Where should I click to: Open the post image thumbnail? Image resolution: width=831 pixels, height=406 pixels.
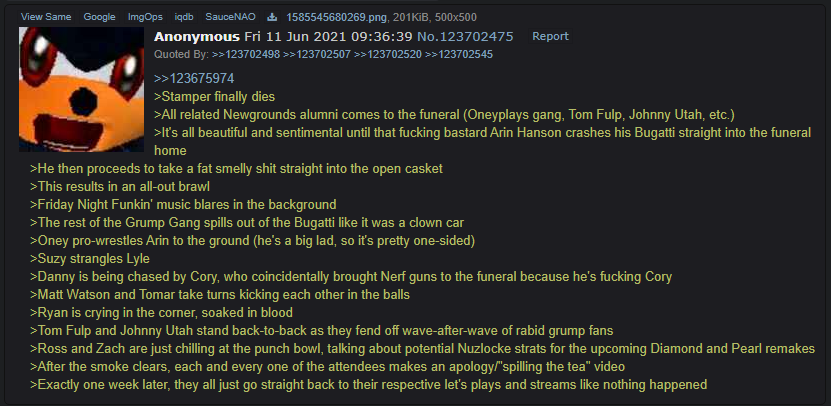click(x=82, y=90)
